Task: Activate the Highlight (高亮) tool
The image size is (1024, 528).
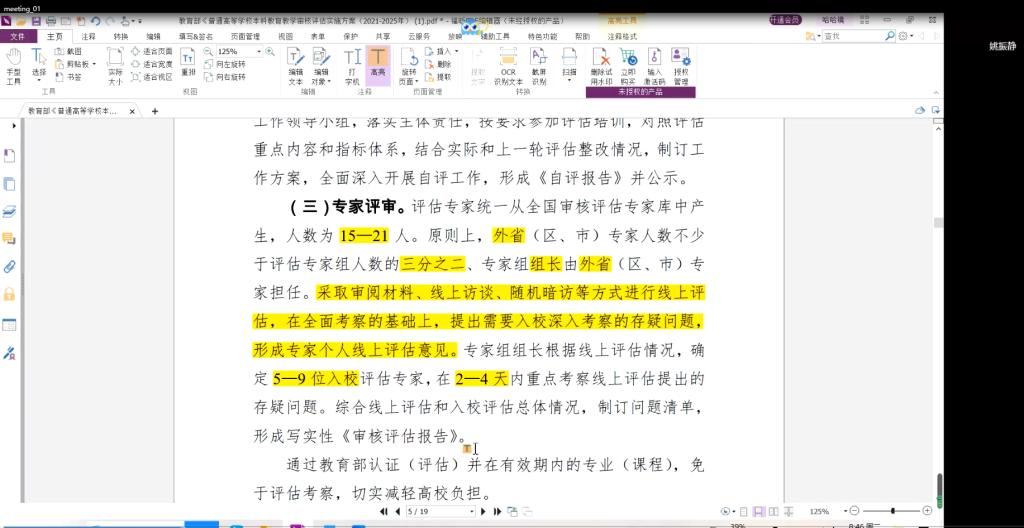Action: point(377,65)
